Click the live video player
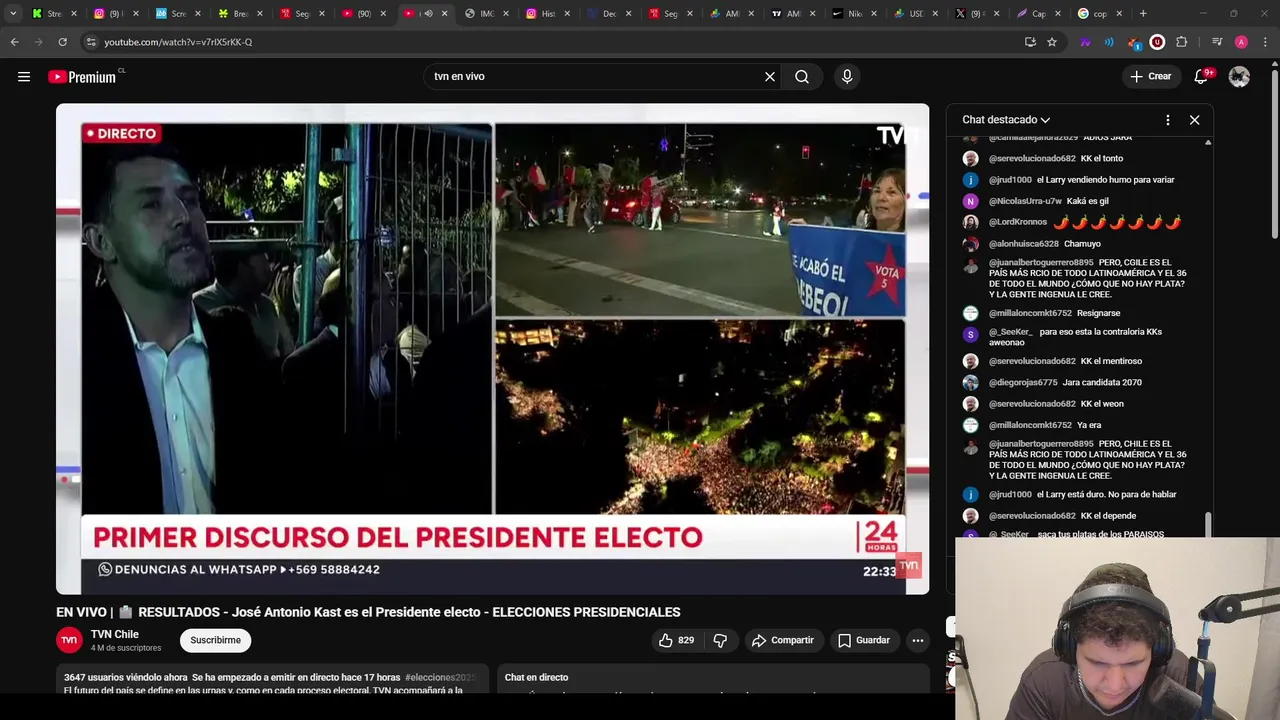 click(x=492, y=349)
